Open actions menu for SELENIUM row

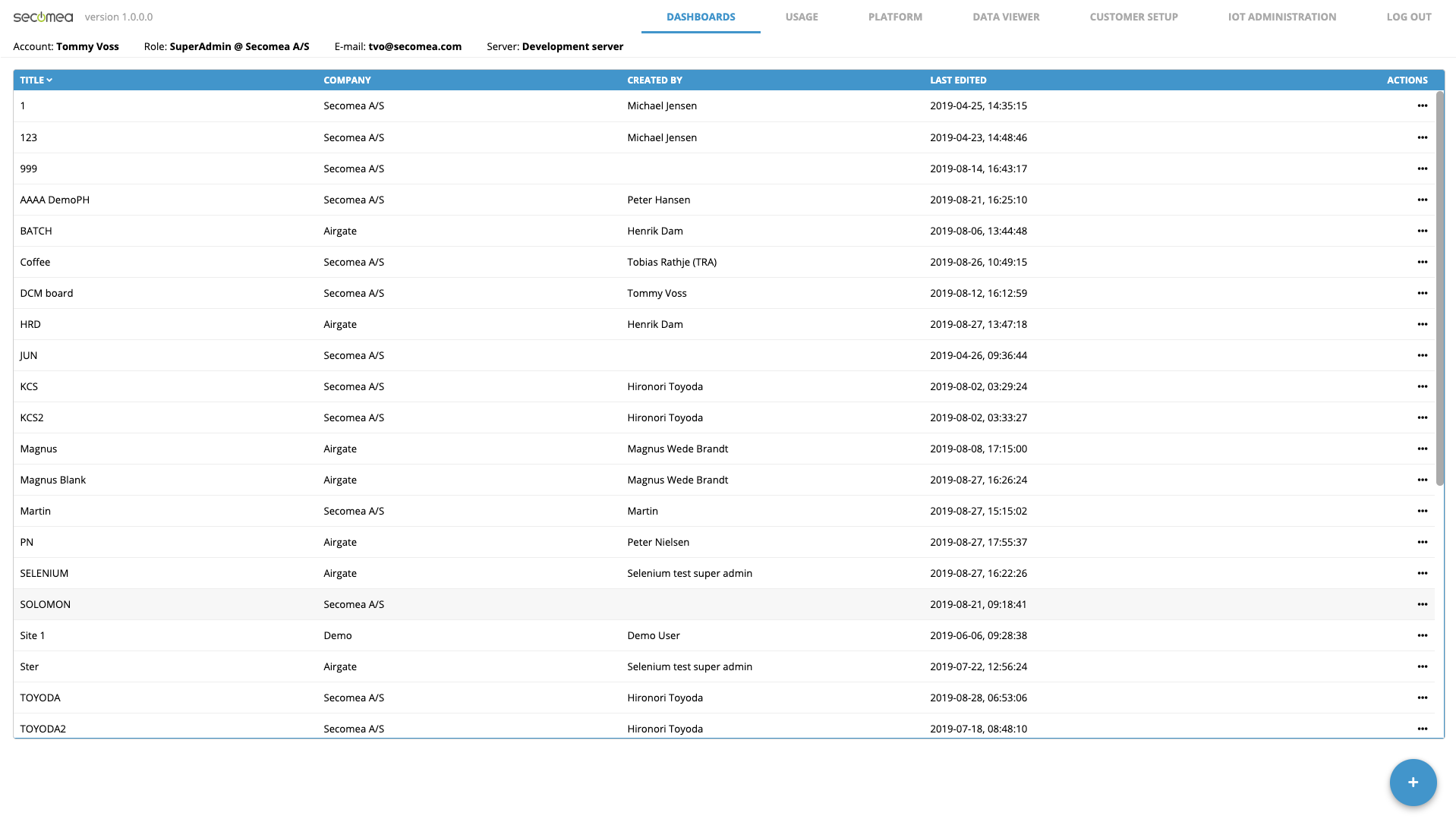click(1422, 573)
